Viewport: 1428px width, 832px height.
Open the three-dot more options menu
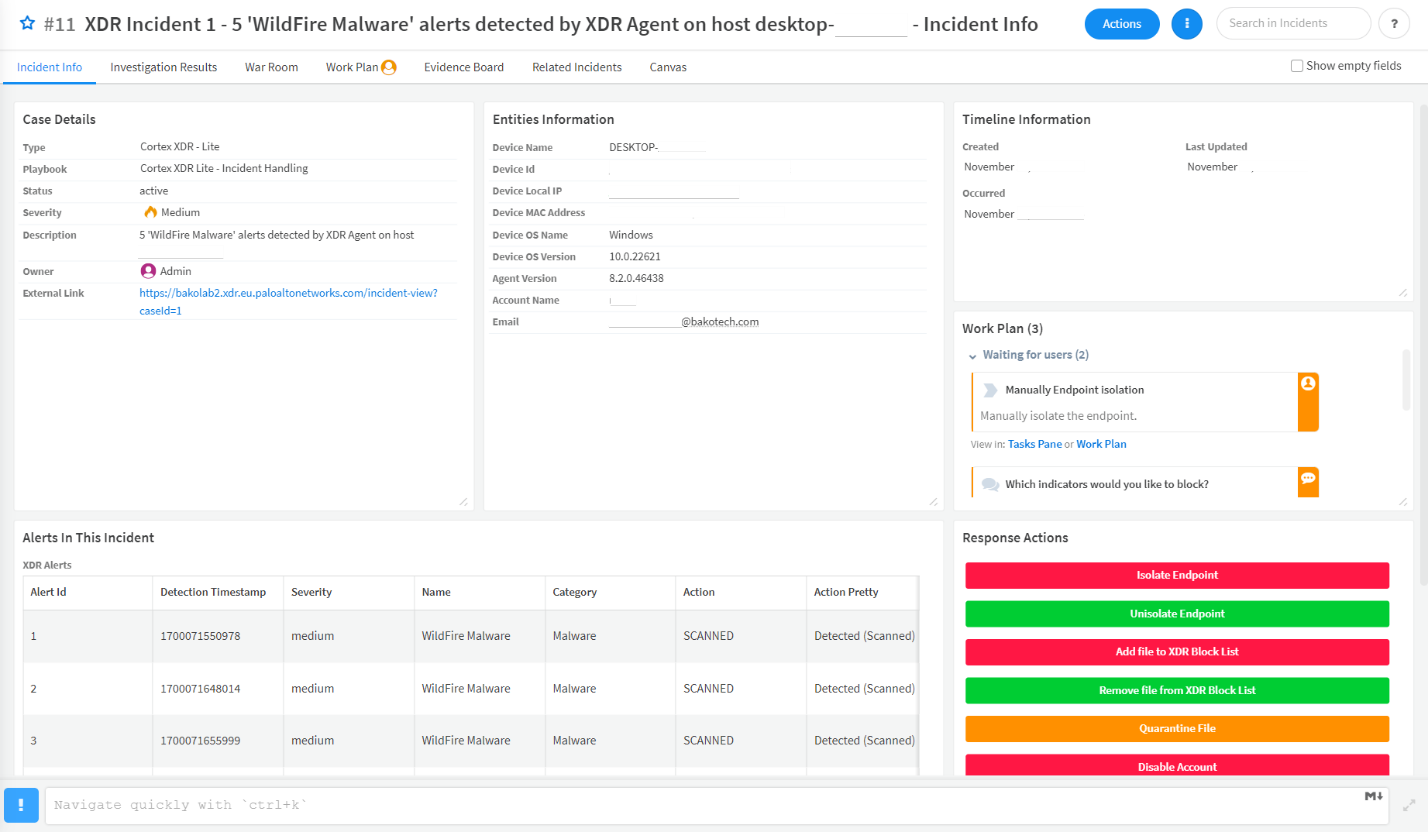click(x=1187, y=23)
